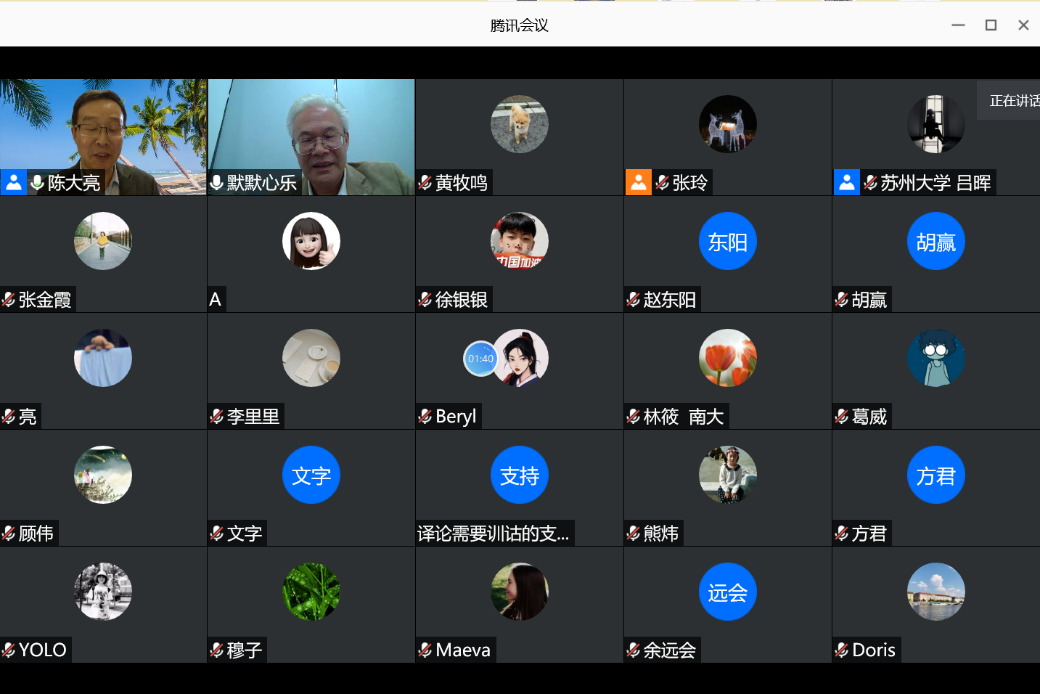Toggle the muted mic indicator beside YOLO
This screenshot has height=694, width=1040.
tap(9, 651)
